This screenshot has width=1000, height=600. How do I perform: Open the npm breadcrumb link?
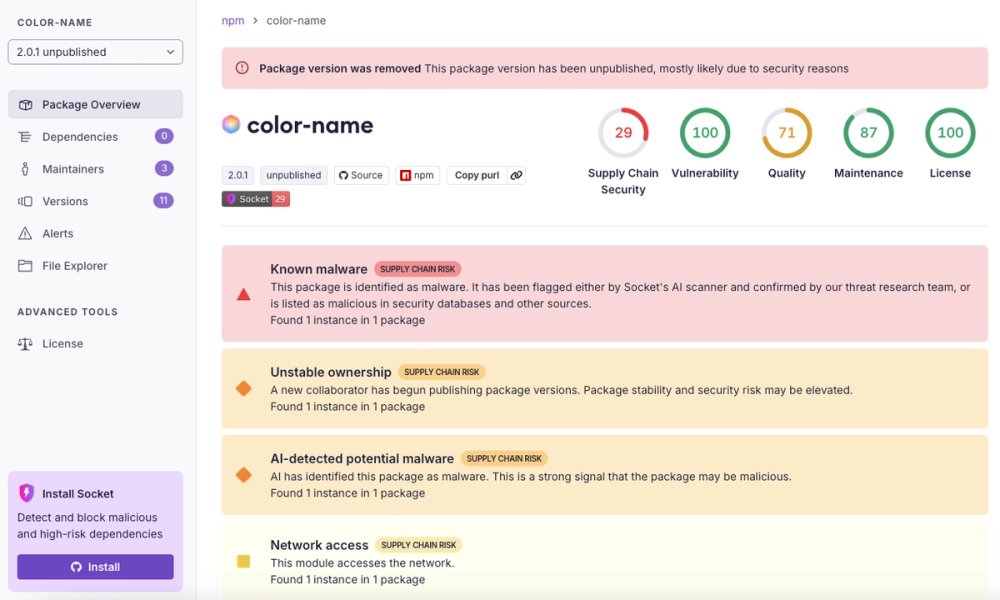point(233,20)
